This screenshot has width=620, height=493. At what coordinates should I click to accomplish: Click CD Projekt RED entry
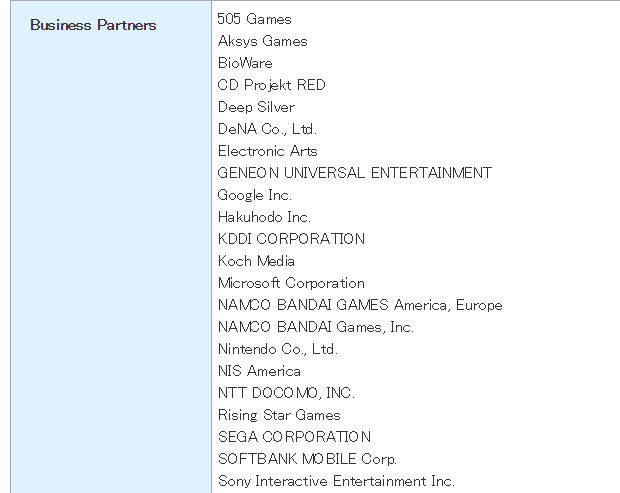point(272,85)
